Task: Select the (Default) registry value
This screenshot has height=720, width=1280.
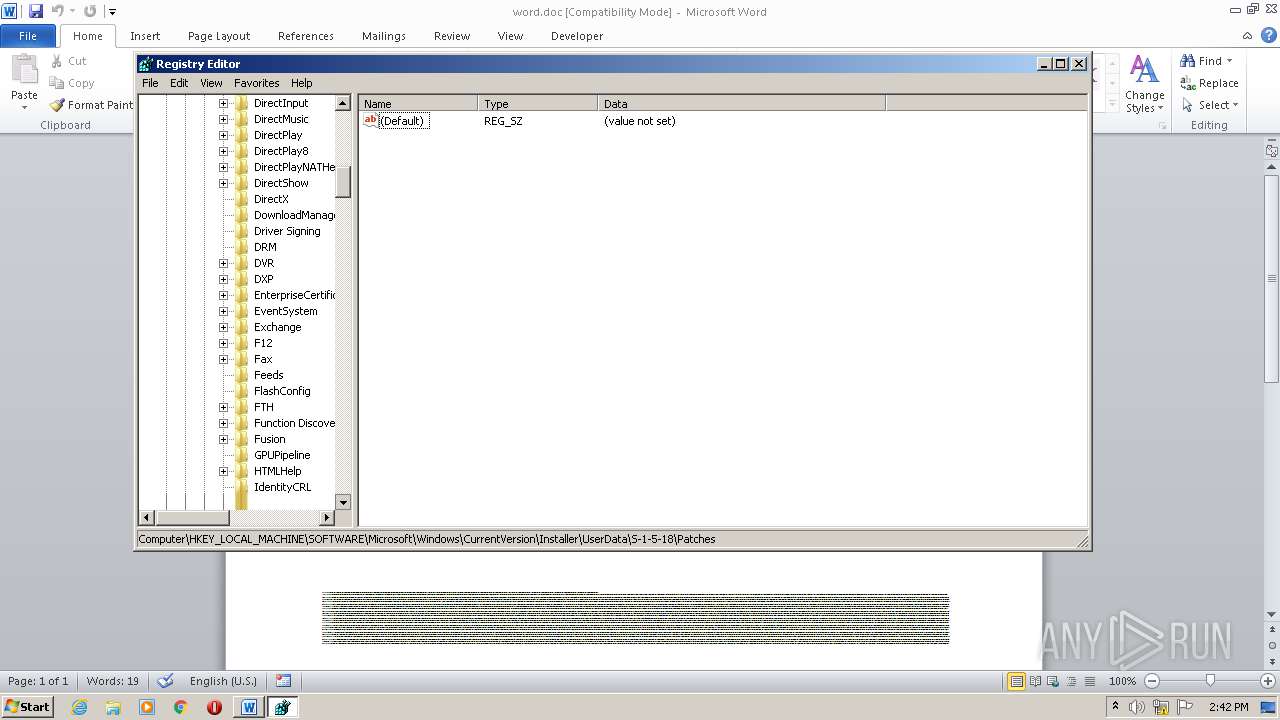Action: tap(402, 121)
